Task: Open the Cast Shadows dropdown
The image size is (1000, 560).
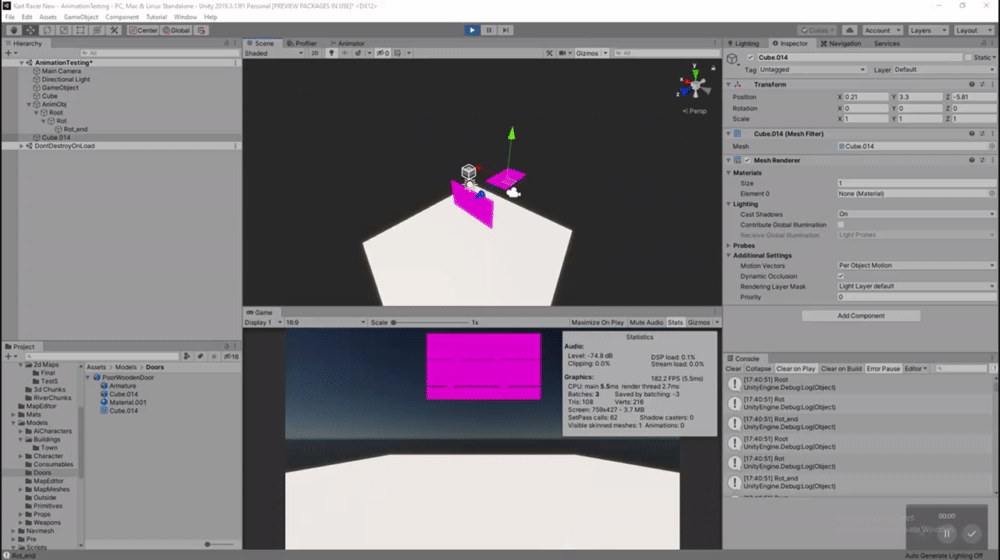Action: pos(916,214)
